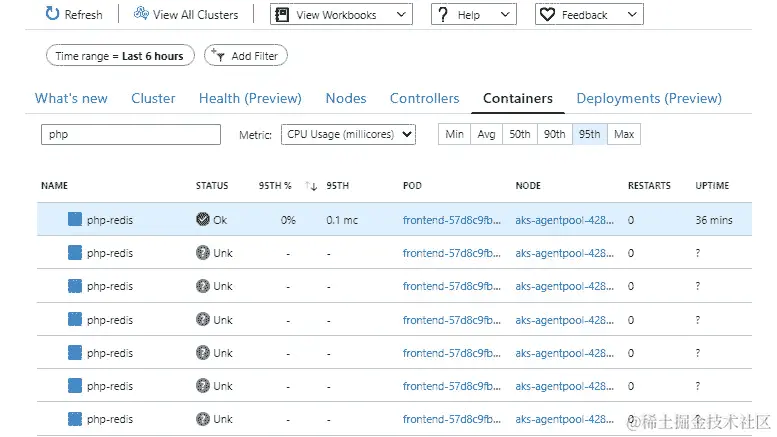Open the Controllers tab
Viewport: 777px width, 437px height.
coord(425,98)
